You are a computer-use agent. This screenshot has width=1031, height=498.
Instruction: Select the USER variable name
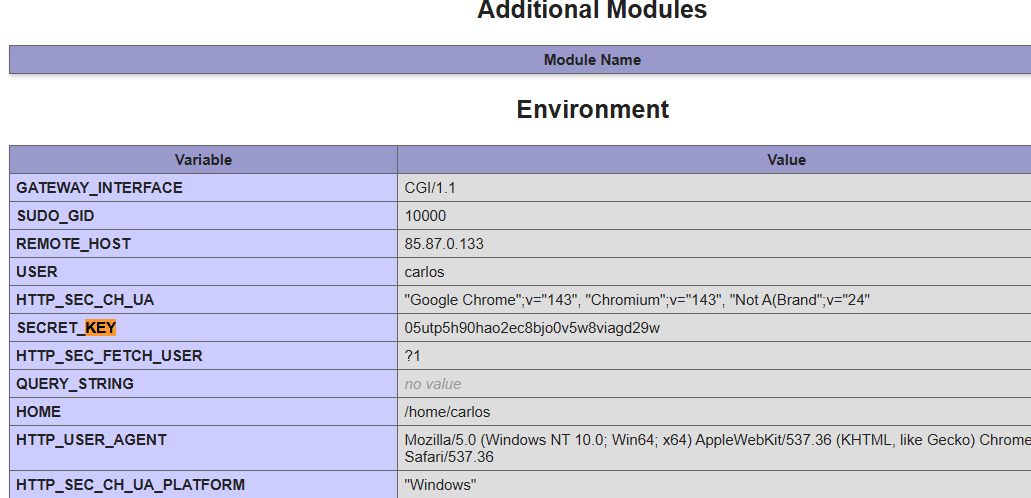click(x=37, y=272)
